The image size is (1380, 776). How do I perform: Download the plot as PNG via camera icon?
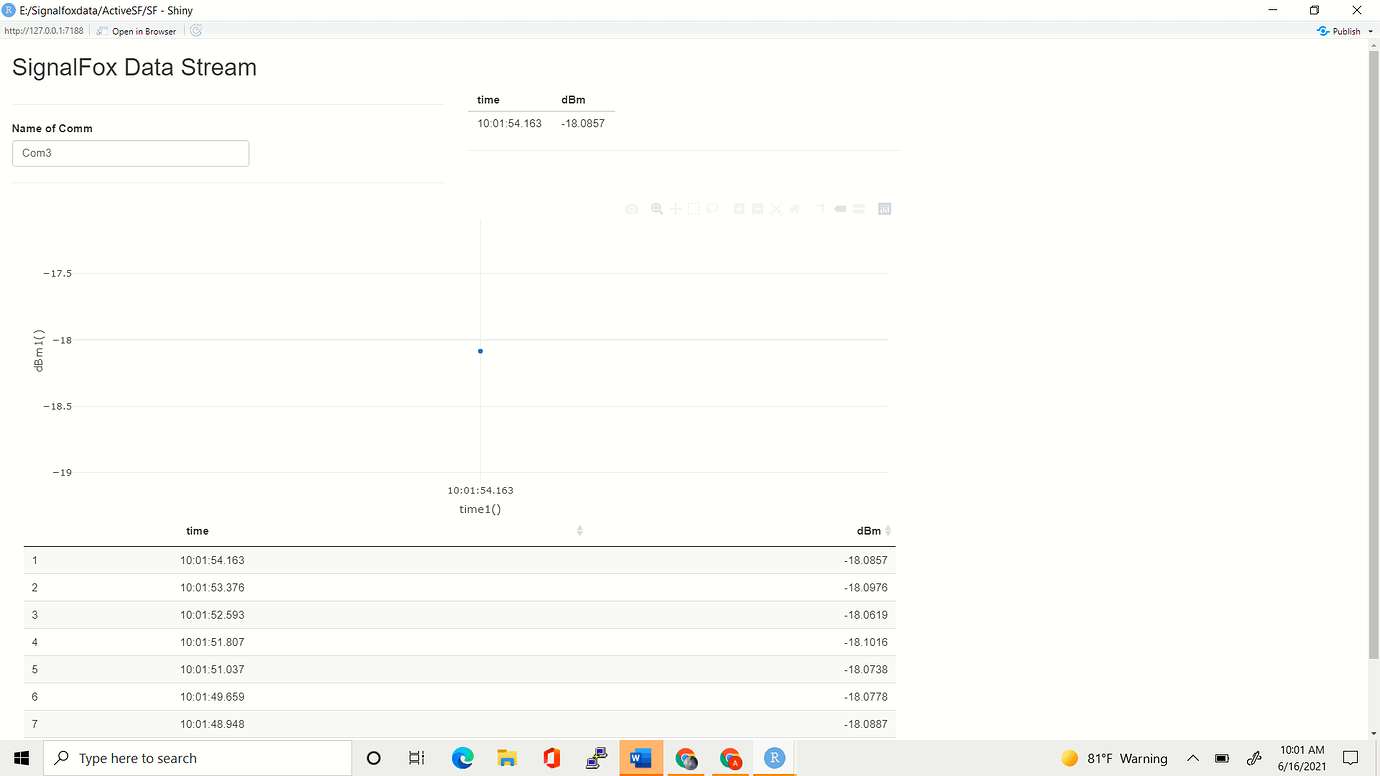[632, 208]
